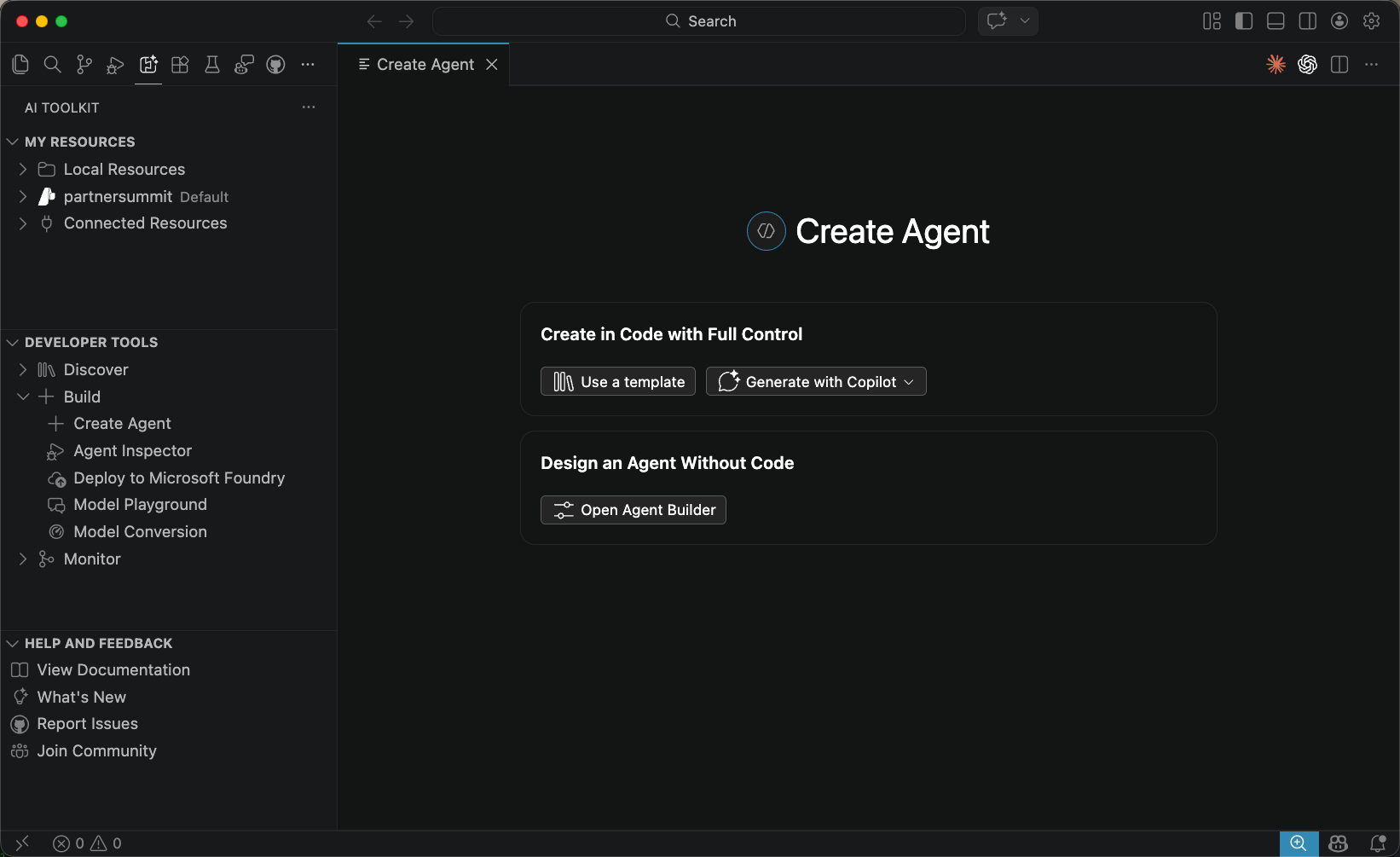Open AI Toolkit panel more actions menu

(x=309, y=107)
